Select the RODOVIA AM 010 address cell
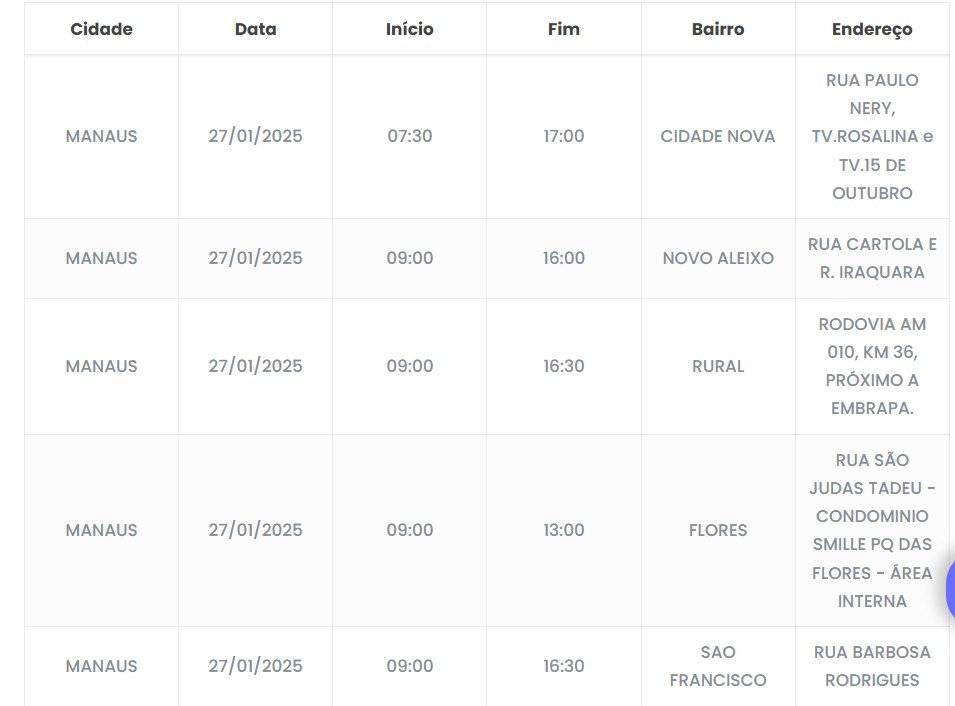The image size is (955, 706). tap(872, 366)
